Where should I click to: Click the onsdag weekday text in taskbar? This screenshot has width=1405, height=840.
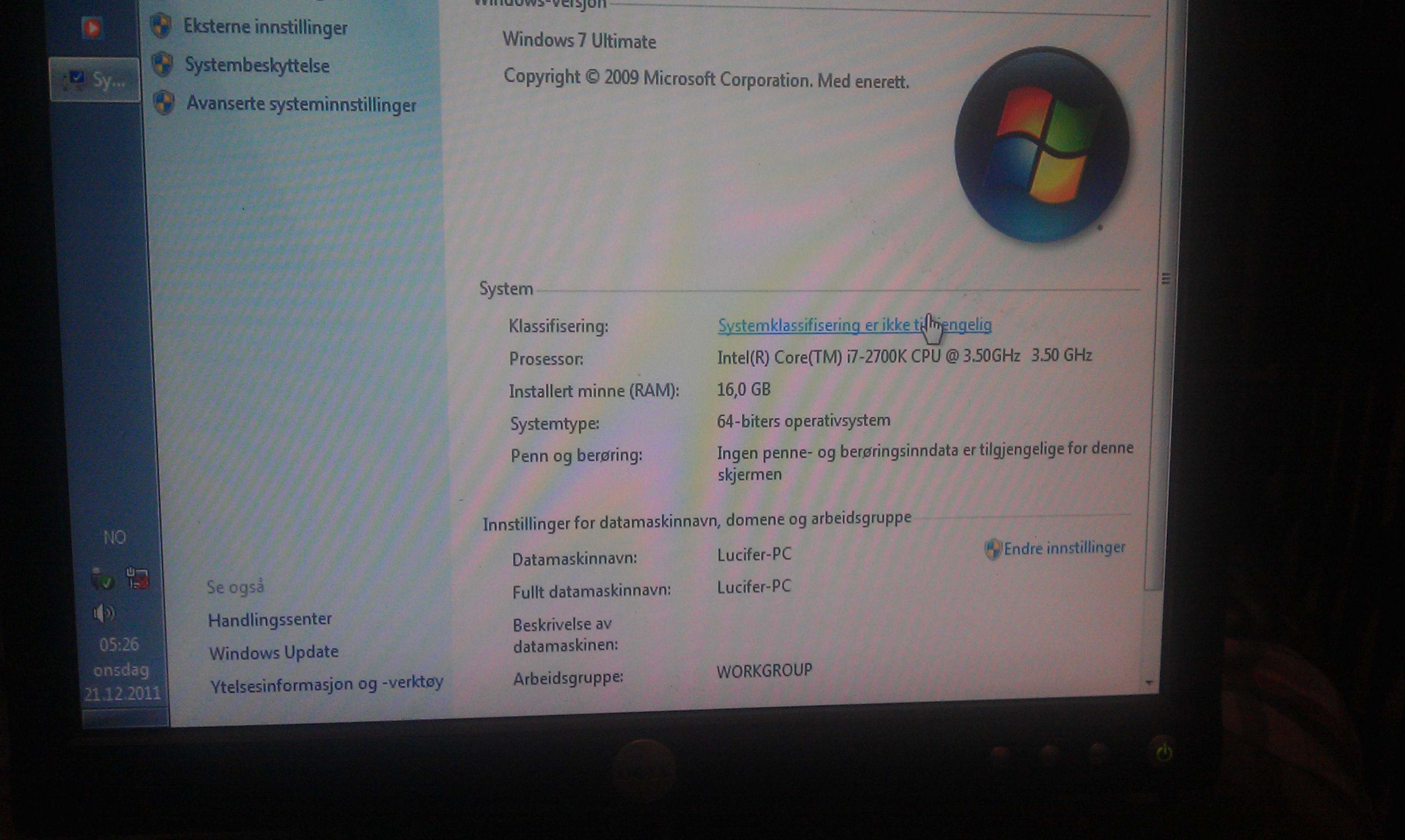point(121,670)
